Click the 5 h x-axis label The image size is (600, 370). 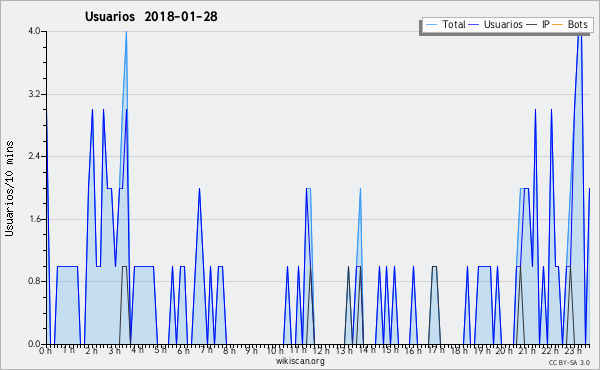(160, 350)
